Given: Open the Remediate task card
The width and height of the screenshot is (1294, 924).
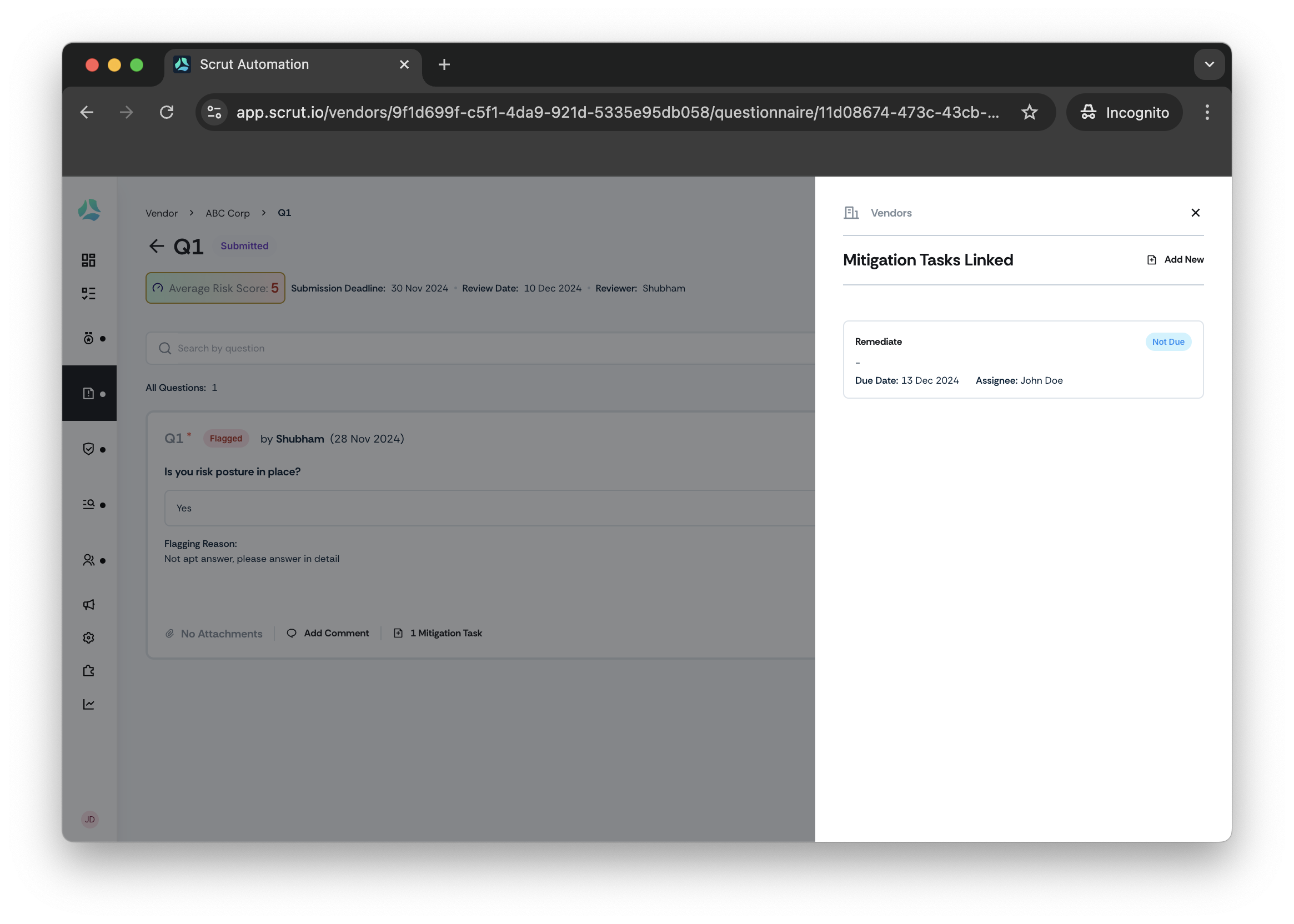Looking at the screenshot, I should click(1022, 360).
